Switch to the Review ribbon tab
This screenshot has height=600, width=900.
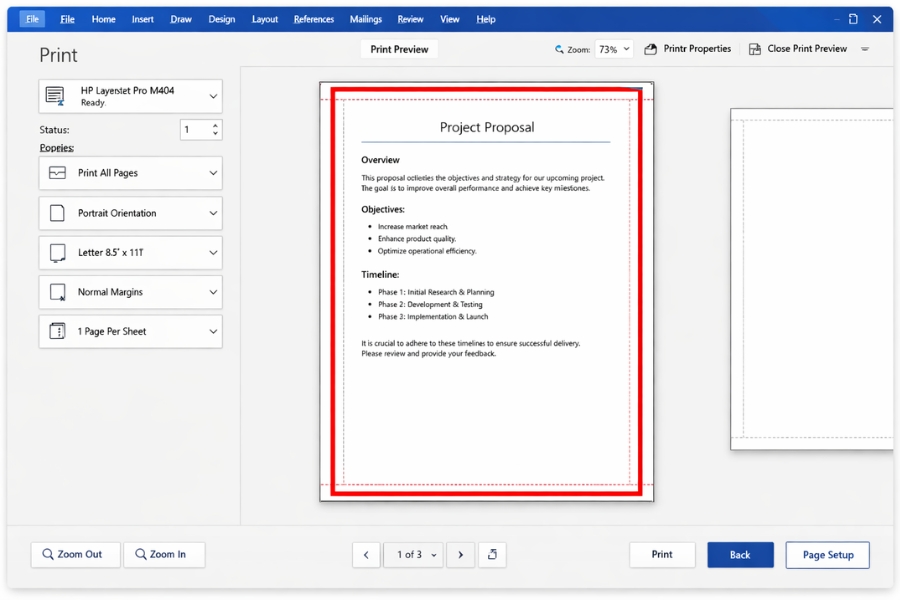[410, 18]
